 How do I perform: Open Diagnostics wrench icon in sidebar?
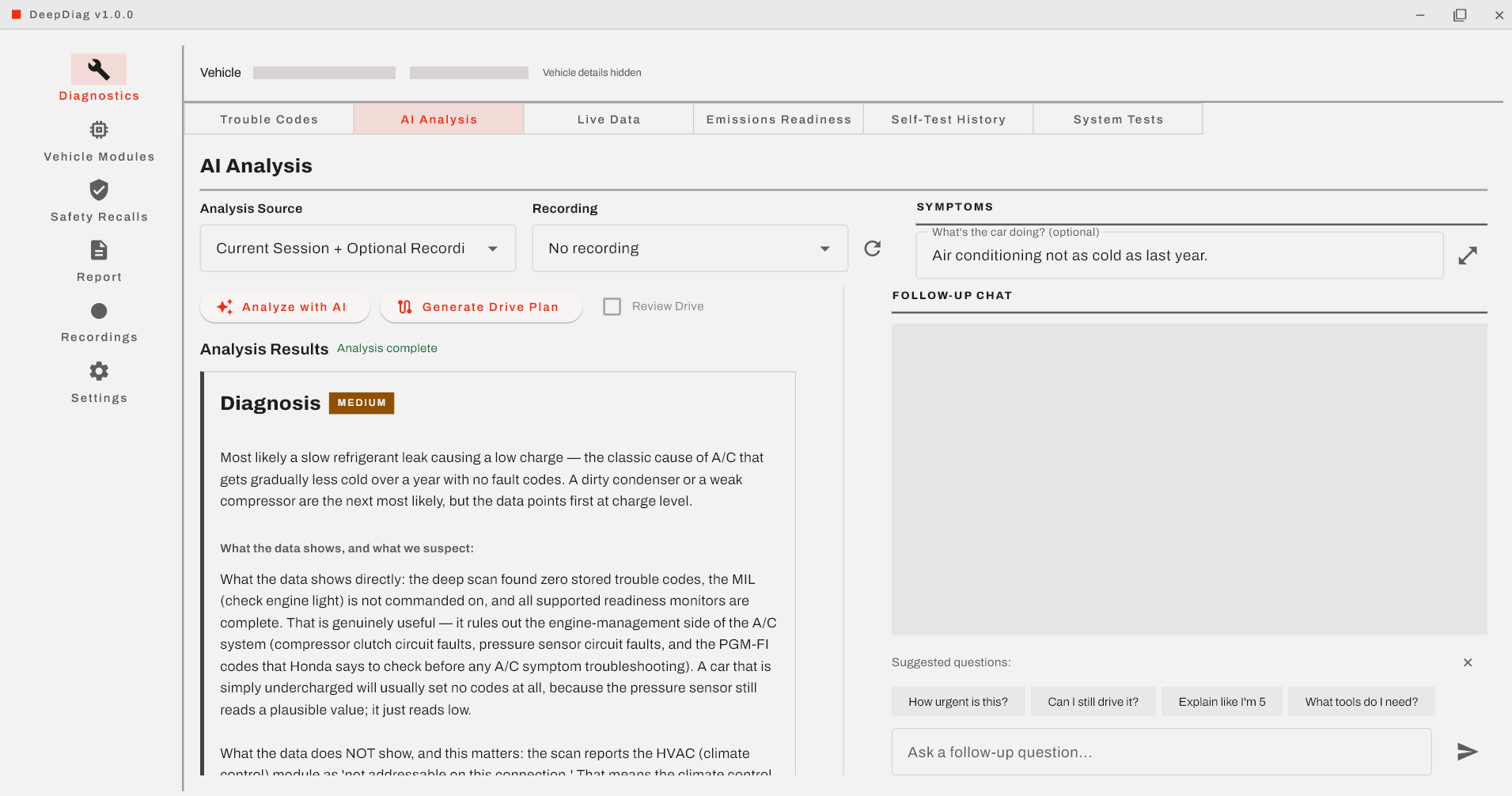[99, 70]
